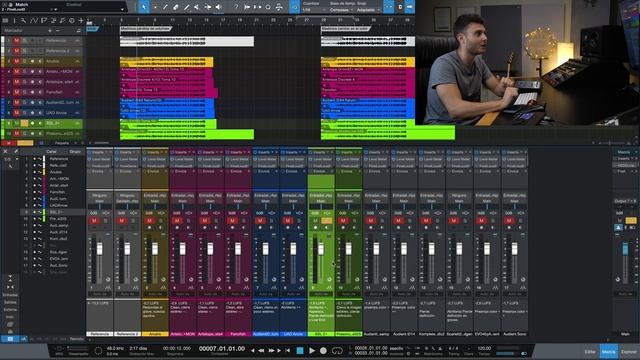Toggle visibility dot for Referencia in channel list

pyautogui.click(x=35, y=159)
